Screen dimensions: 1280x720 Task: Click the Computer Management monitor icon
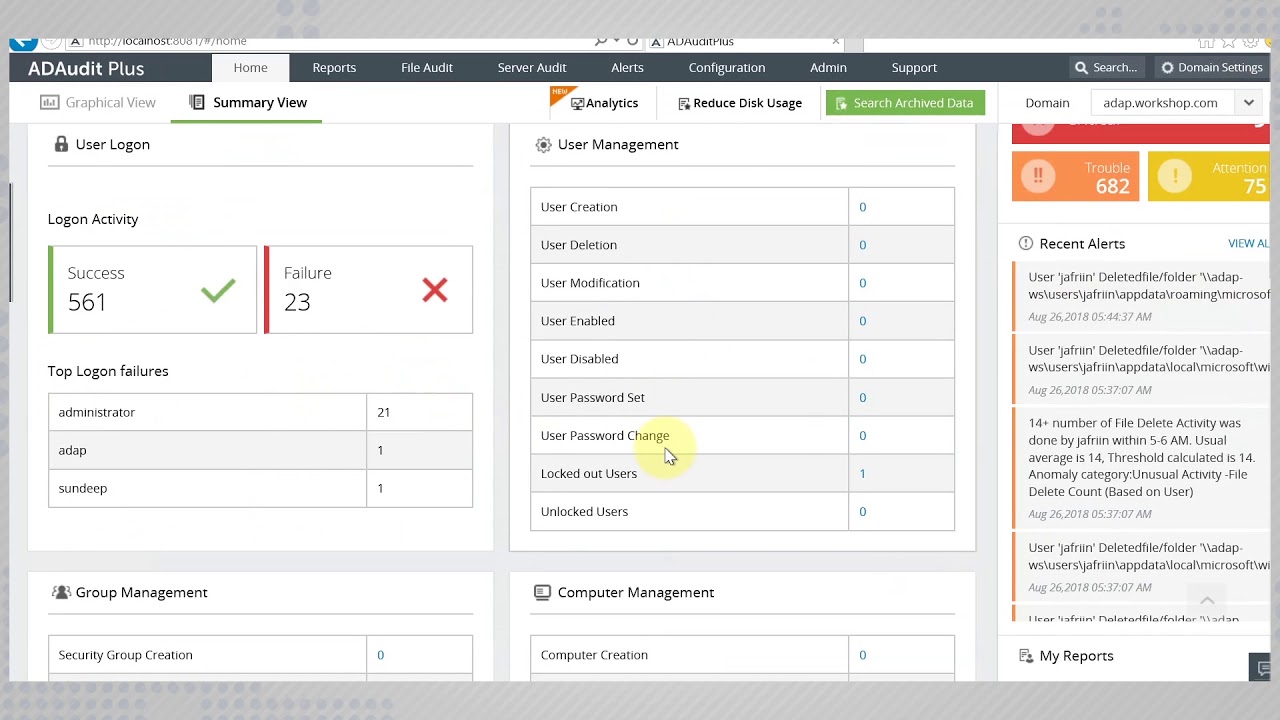tap(542, 592)
